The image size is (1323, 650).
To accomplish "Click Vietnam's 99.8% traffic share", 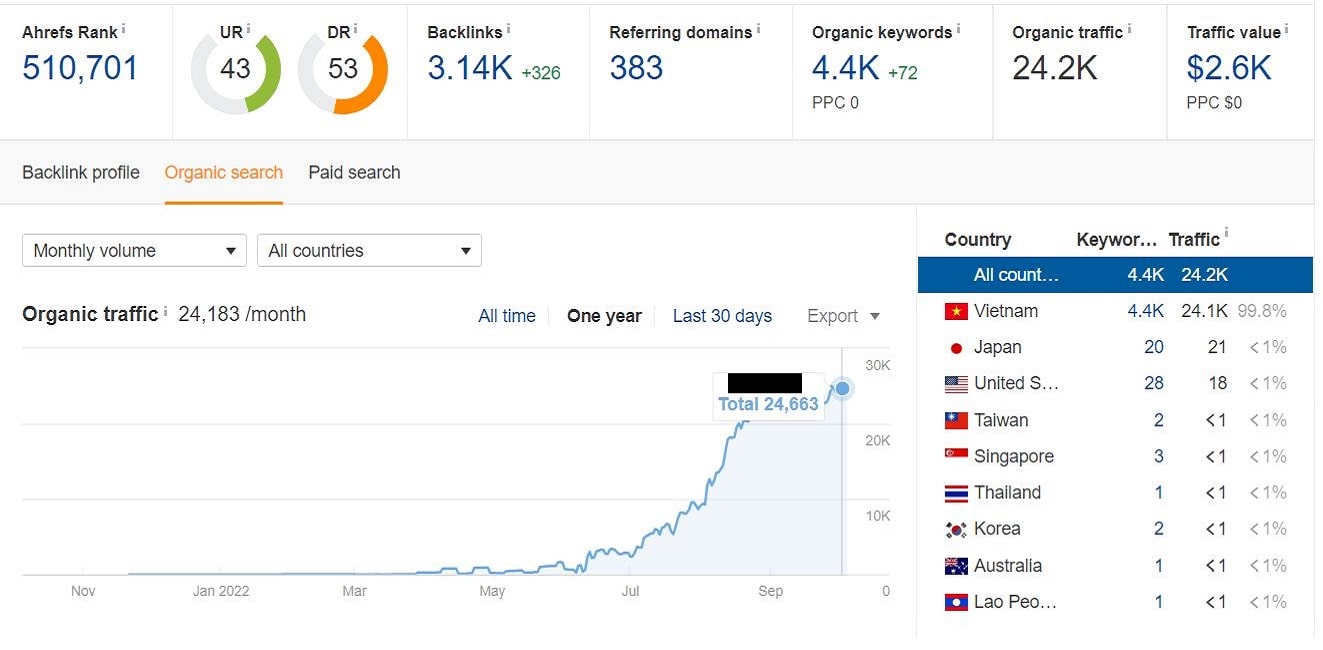I will coord(1262,311).
